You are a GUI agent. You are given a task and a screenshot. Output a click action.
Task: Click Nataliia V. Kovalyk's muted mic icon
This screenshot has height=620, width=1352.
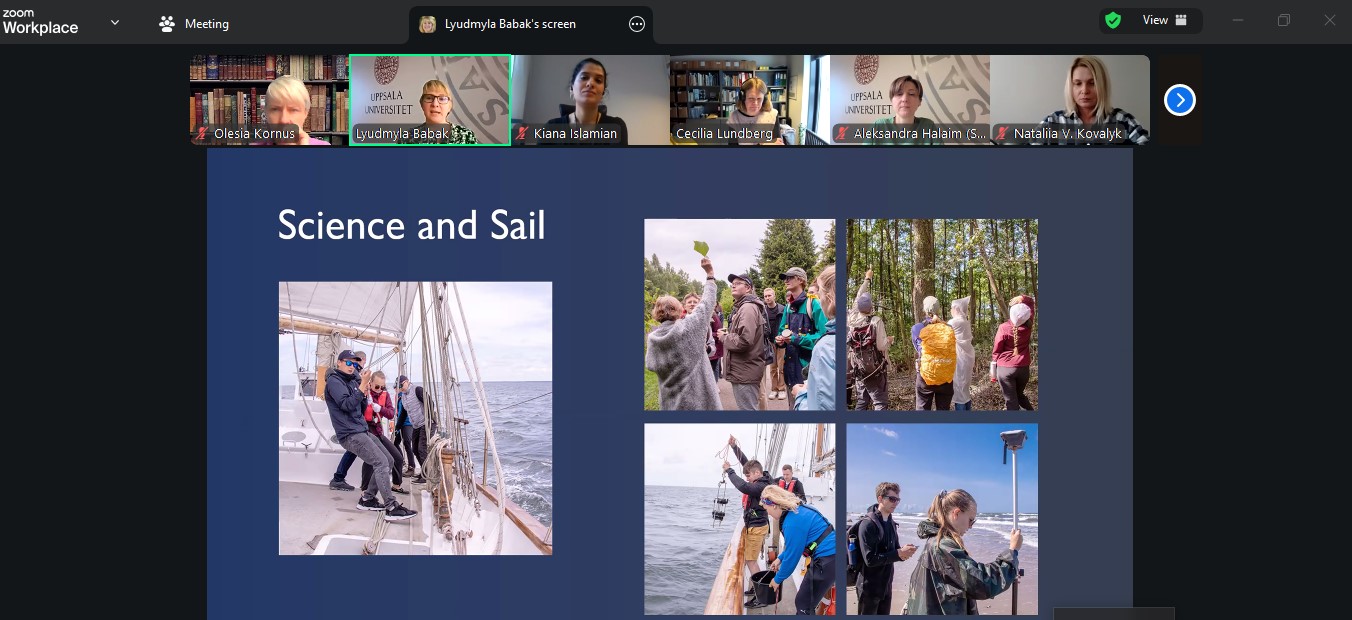[x=1003, y=134]
